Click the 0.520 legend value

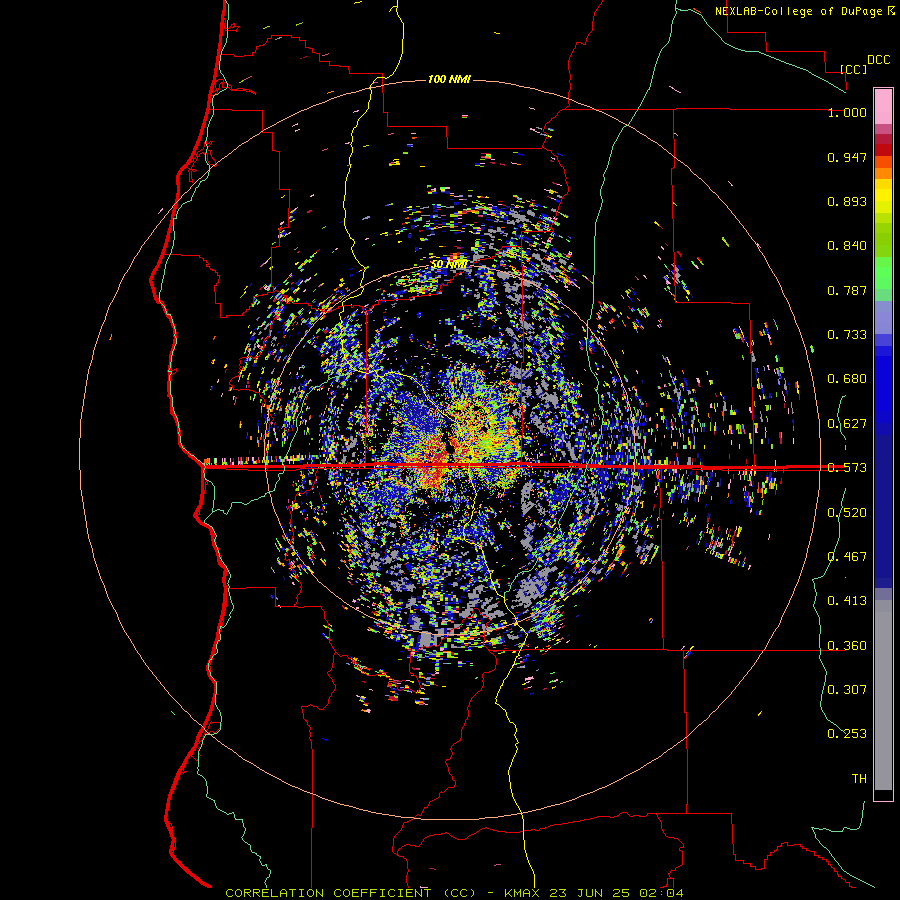click(x=847, y=513)
